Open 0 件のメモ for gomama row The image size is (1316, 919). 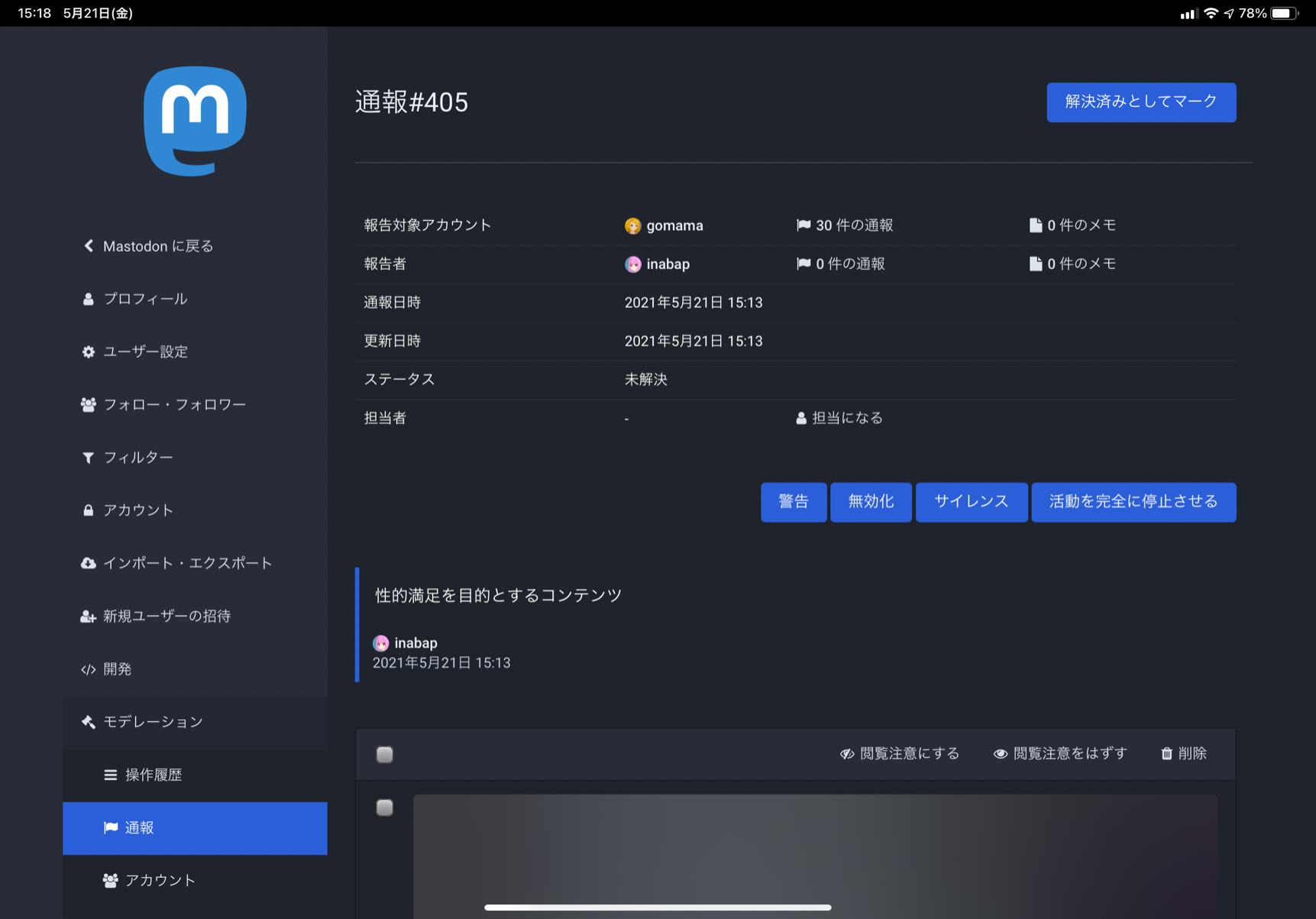click(1073, 225)
